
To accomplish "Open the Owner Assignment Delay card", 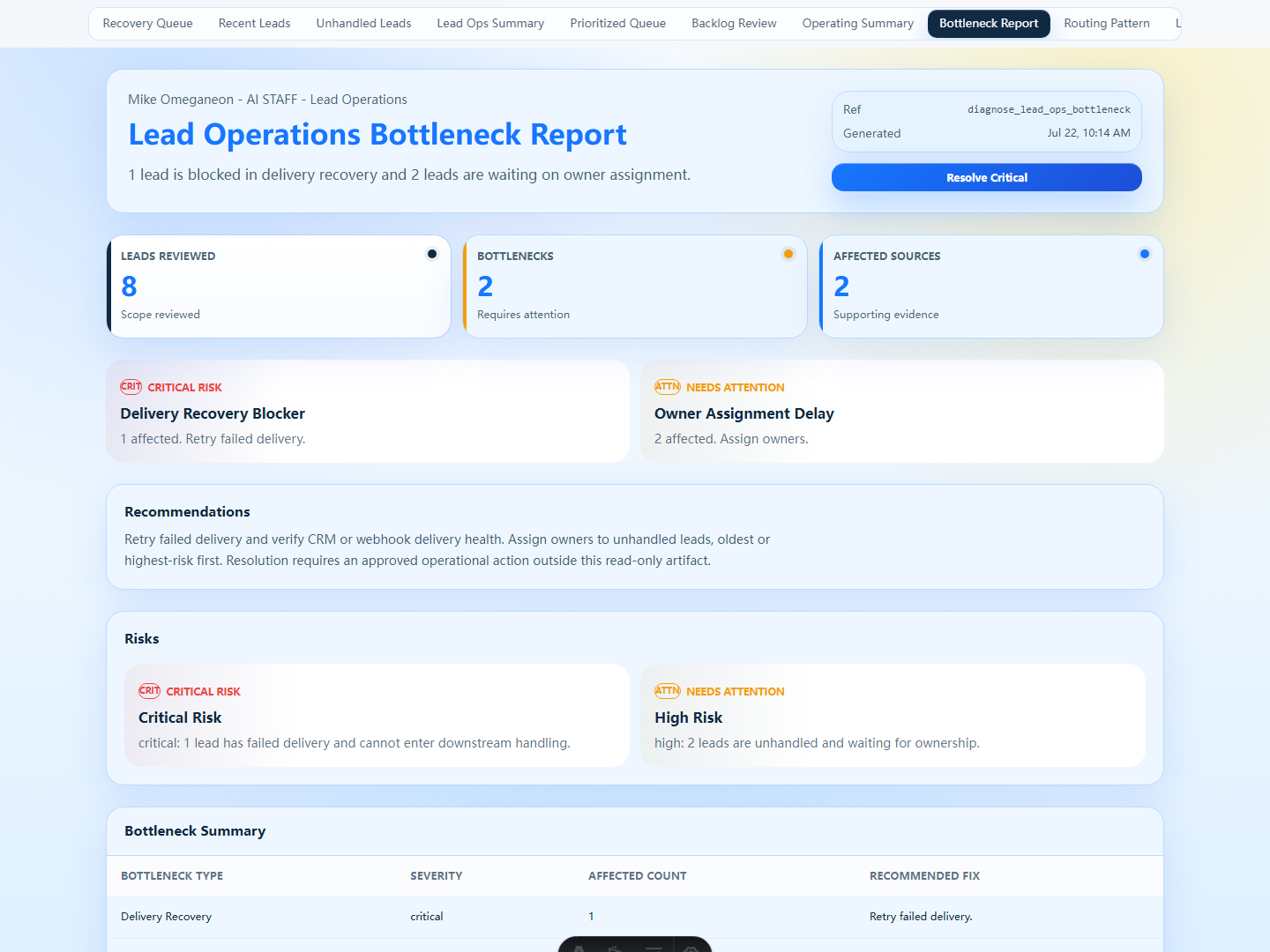I will point(902,411).
